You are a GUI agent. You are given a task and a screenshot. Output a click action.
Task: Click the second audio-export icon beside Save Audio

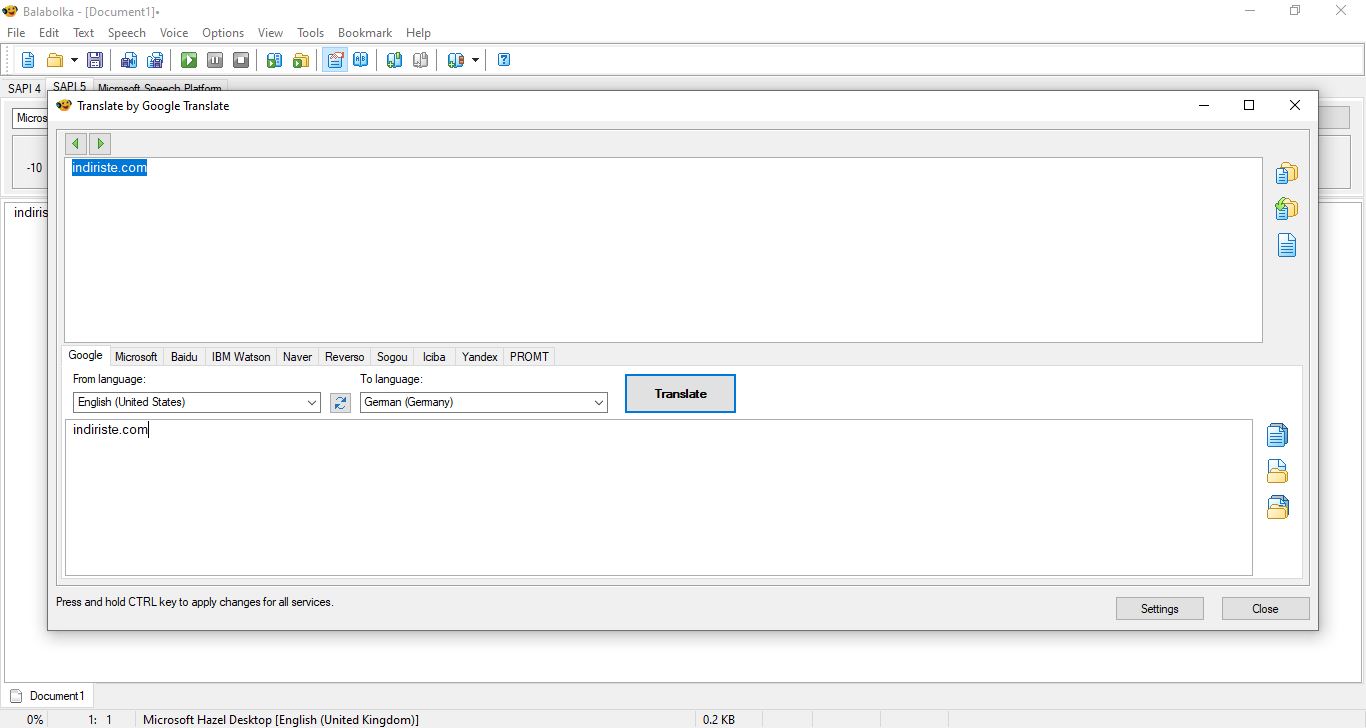(x=155, y=60)
